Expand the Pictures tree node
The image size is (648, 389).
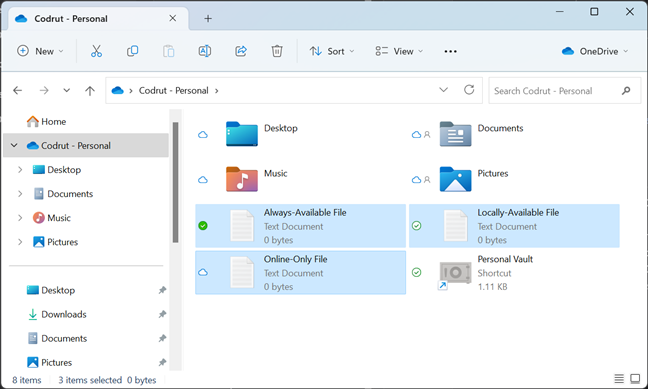20,242
